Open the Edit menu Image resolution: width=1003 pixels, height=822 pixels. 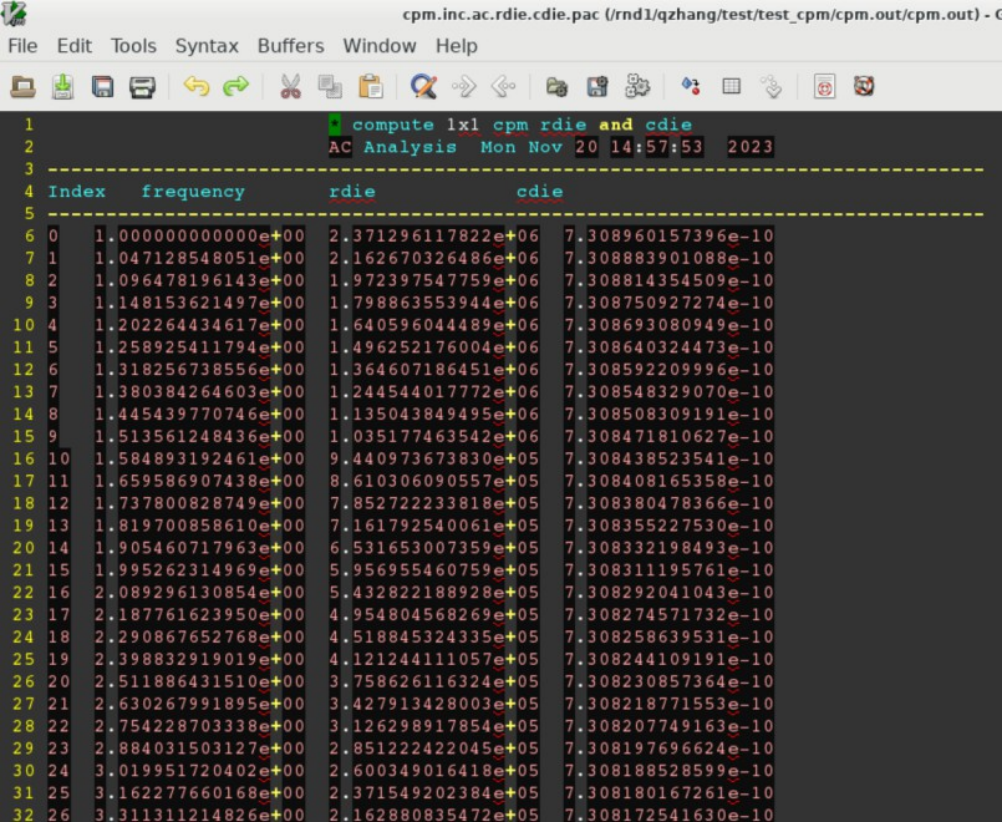coord(74,46)
